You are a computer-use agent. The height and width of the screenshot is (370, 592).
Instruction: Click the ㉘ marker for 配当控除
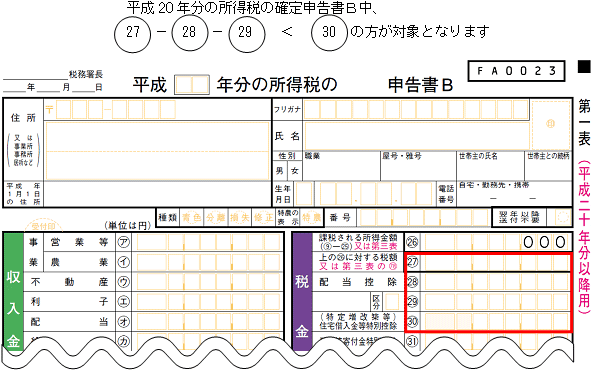tap(412, 282)
